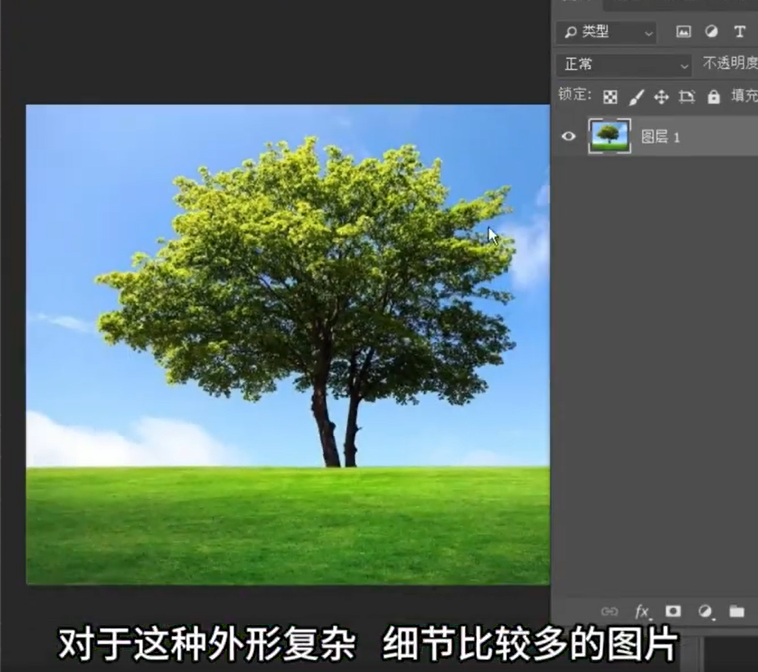
Task: Hide 图层 1 with eye icon
Action: click(568, 136)
